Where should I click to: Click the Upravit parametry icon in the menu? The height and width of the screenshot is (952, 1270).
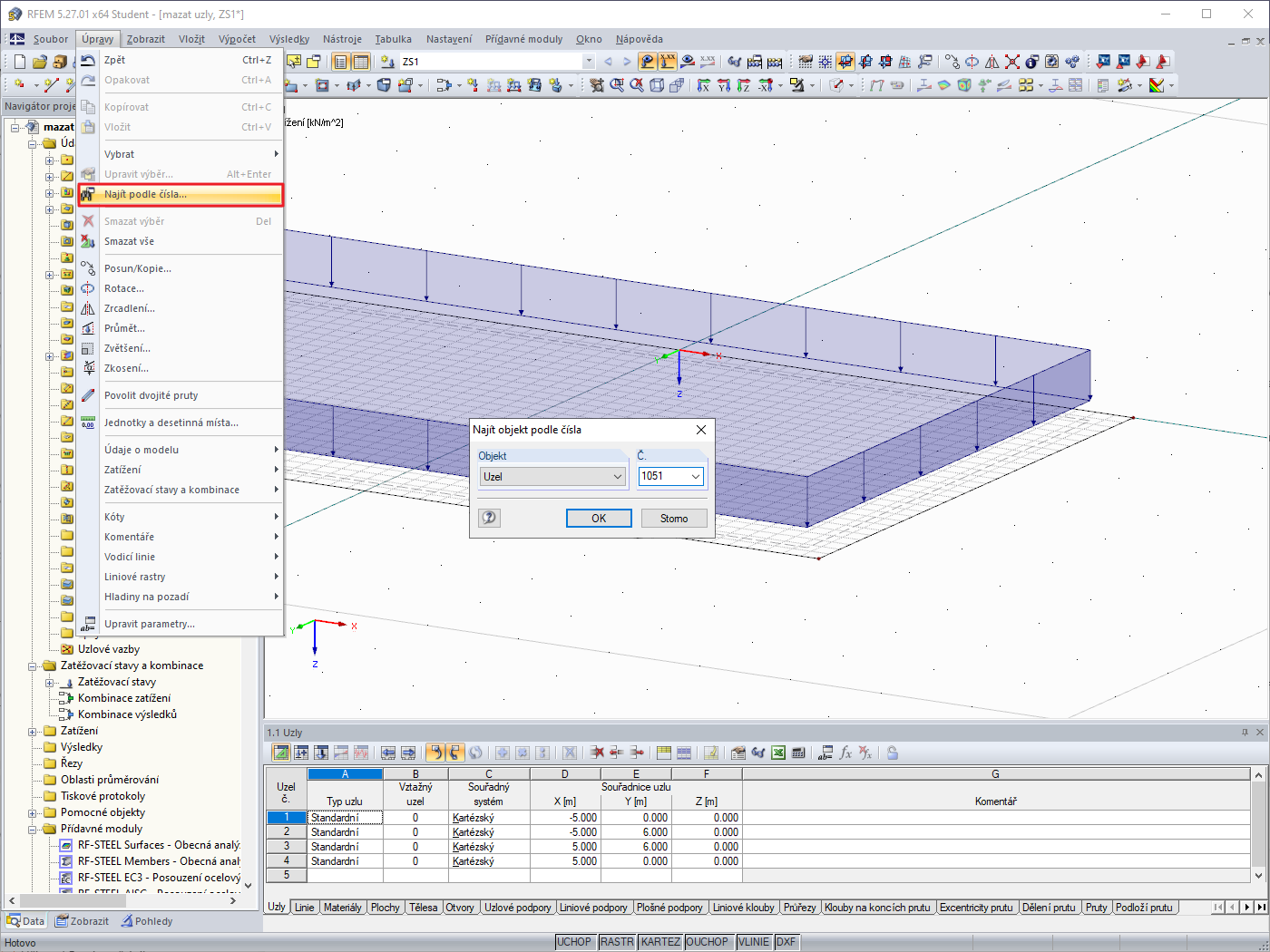point(88,624)
